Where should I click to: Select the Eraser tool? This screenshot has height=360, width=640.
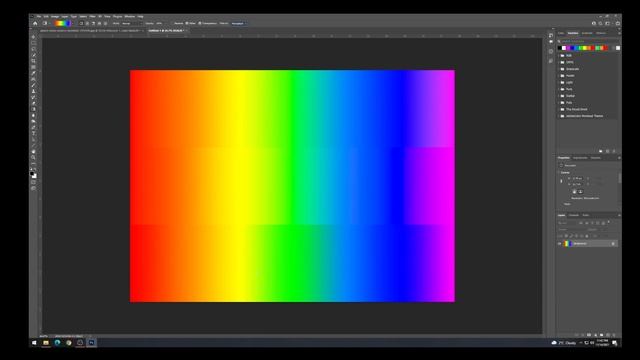click(x=33, y=103)
